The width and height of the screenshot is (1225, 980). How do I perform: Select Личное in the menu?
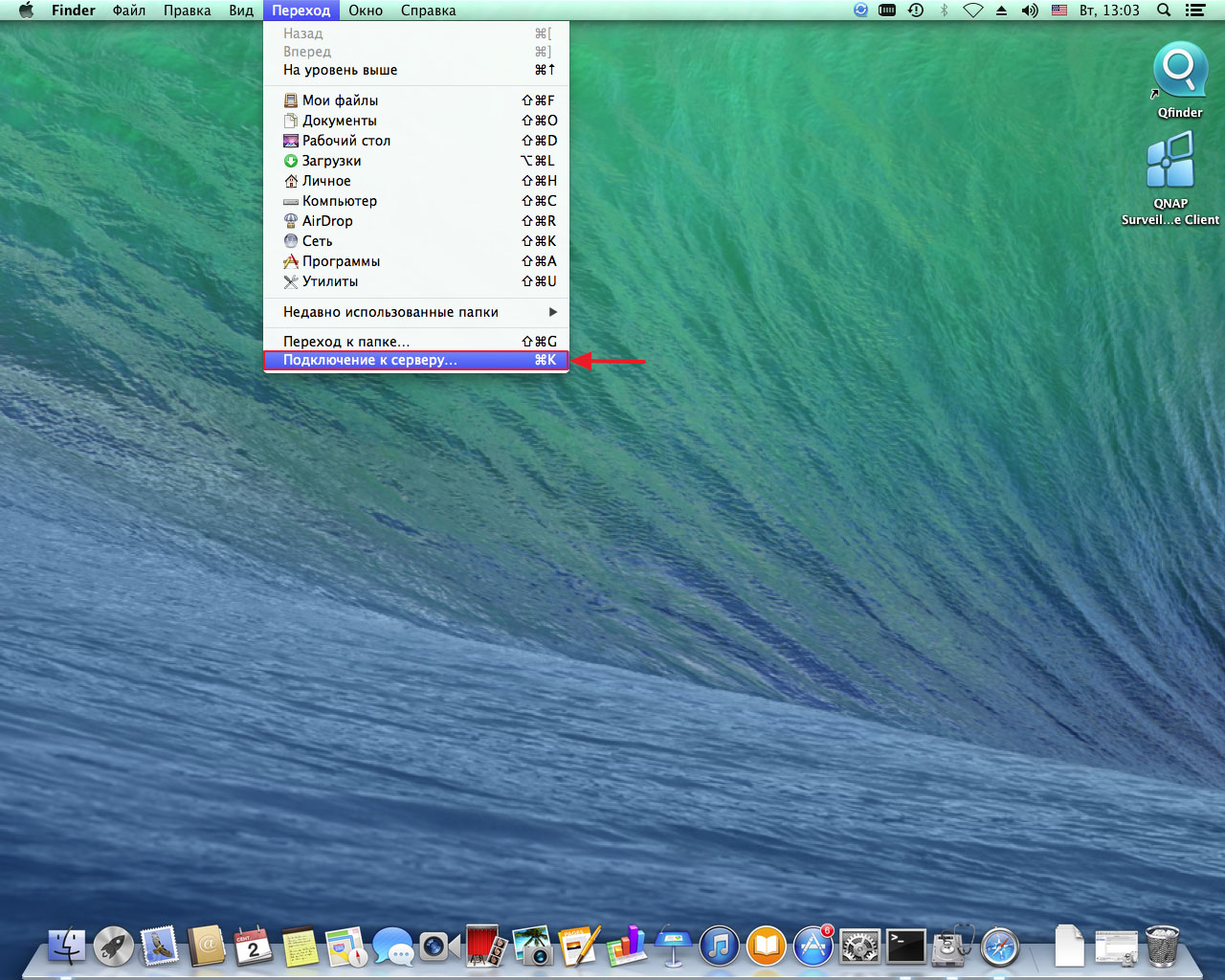pyautogui.click(x=416, y=181)
